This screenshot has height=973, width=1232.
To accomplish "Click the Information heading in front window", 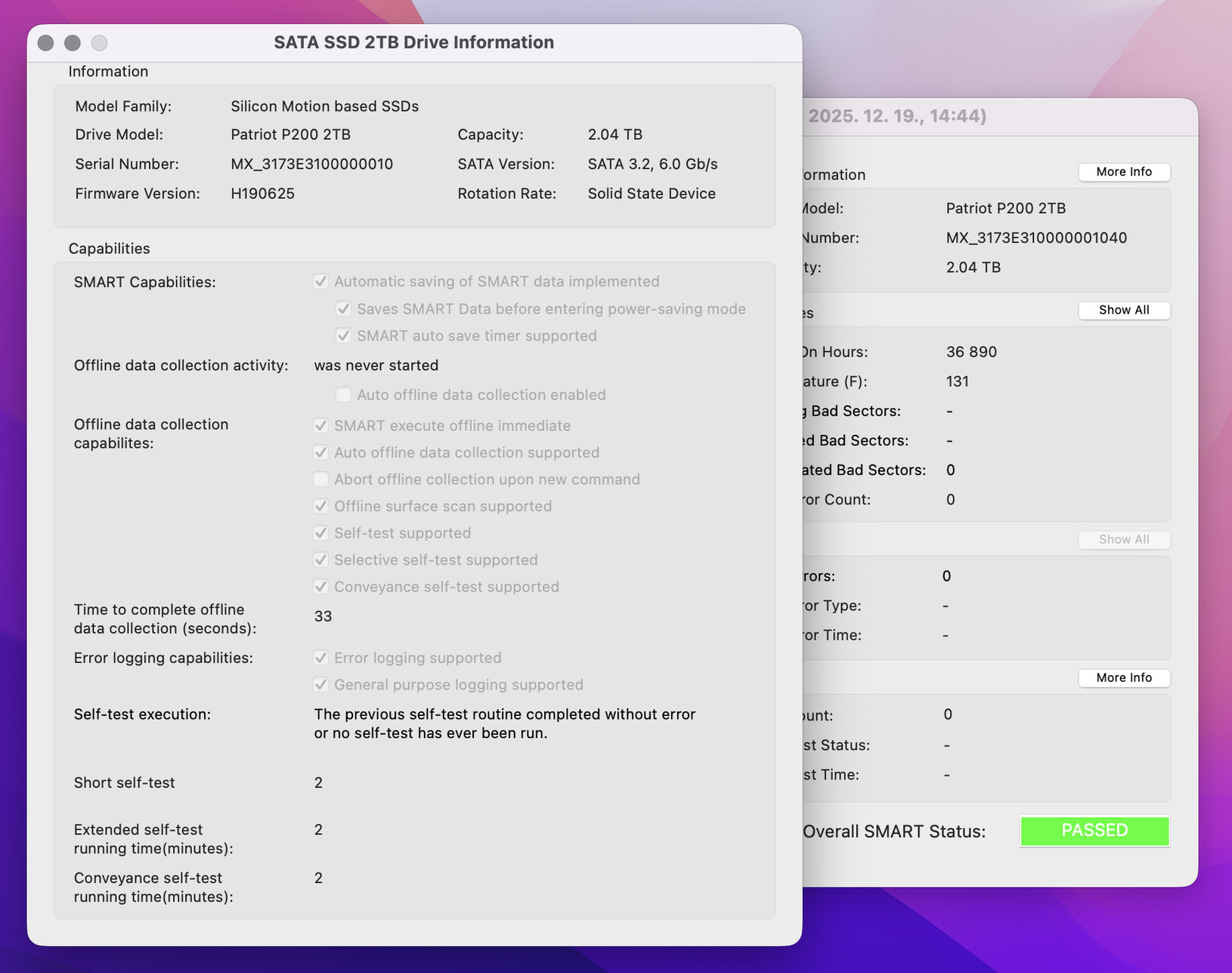I will click(x=108, y=71).
